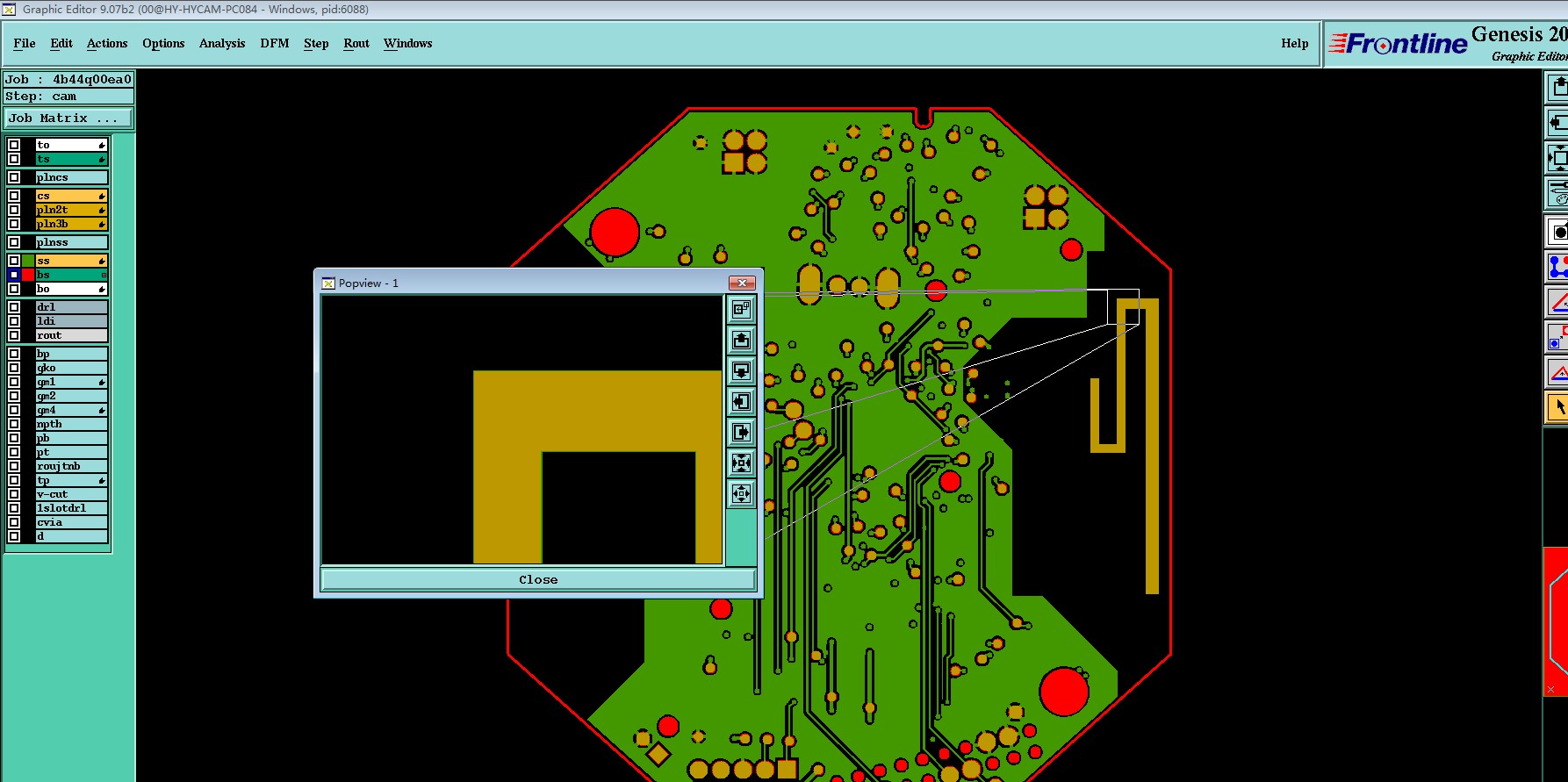Screen dimensions: 1568x782
Task: Pan right in the Popview window
Action: tap(742, 432)
